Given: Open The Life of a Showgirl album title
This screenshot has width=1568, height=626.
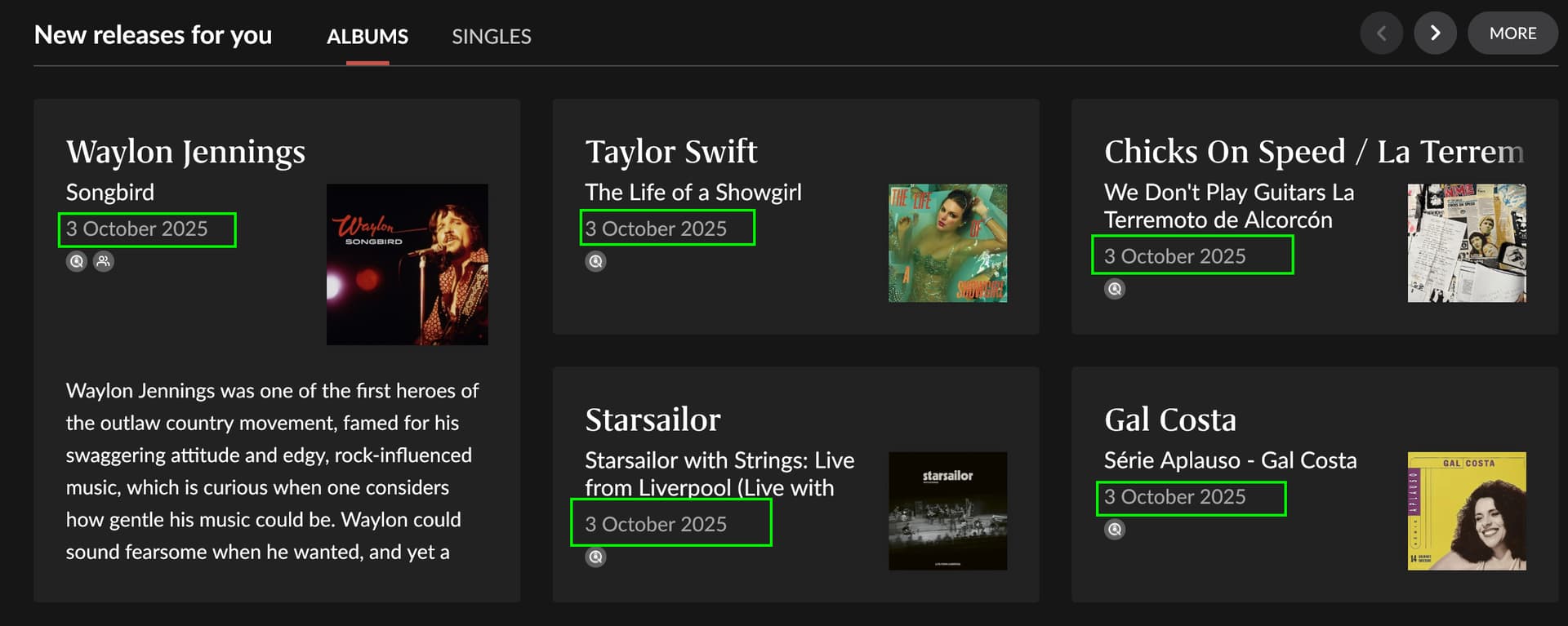Looking at the screenshot, I should click(693, 193).
